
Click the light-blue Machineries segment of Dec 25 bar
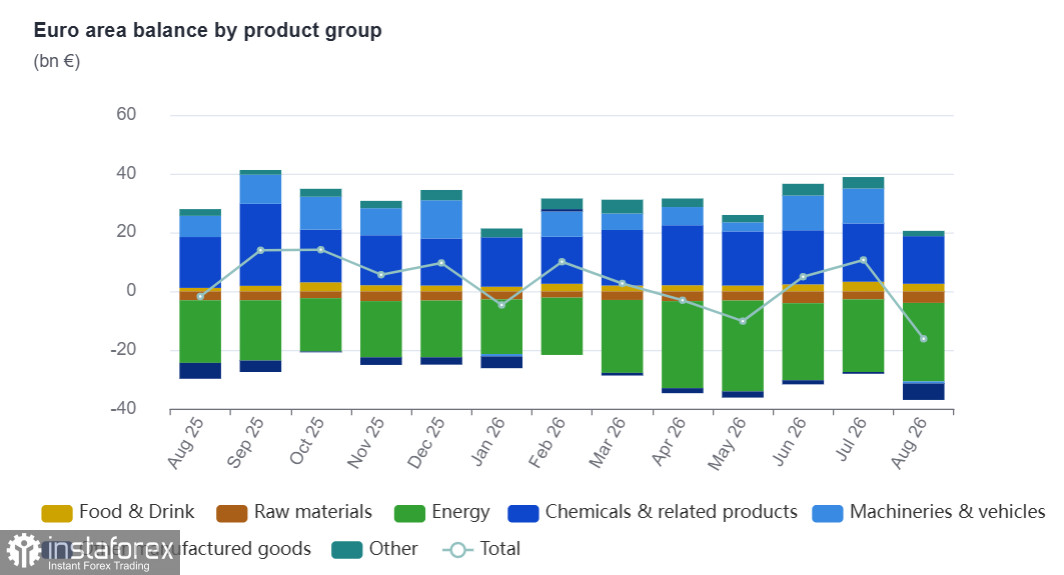[x=441, y=219]
